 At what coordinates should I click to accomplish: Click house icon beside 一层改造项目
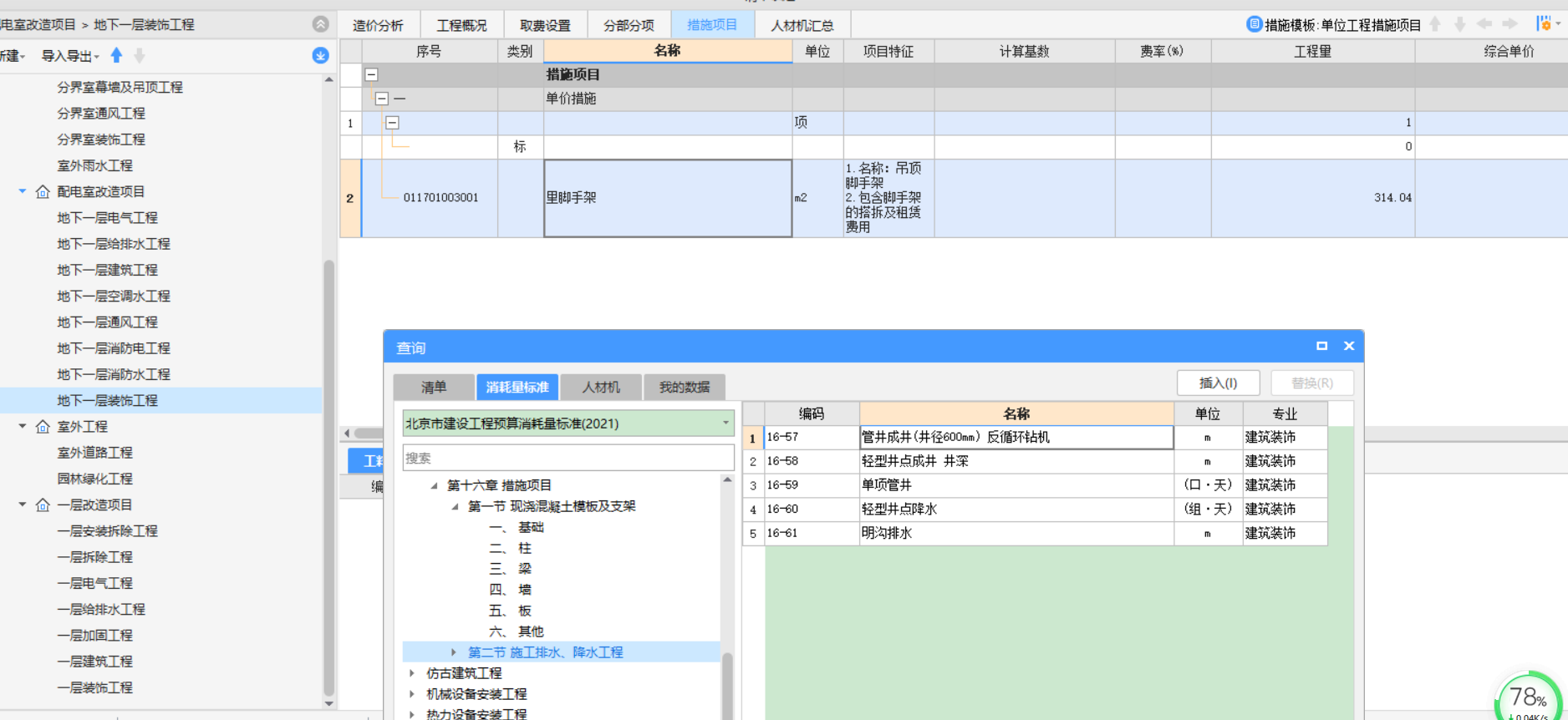[x=43, y=505]
